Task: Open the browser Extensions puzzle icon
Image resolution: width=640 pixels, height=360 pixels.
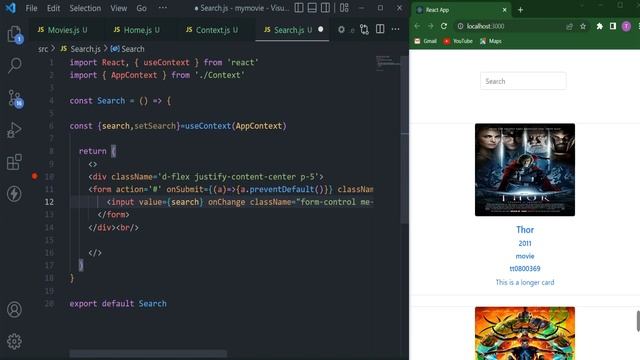Action: coord(600,26)
